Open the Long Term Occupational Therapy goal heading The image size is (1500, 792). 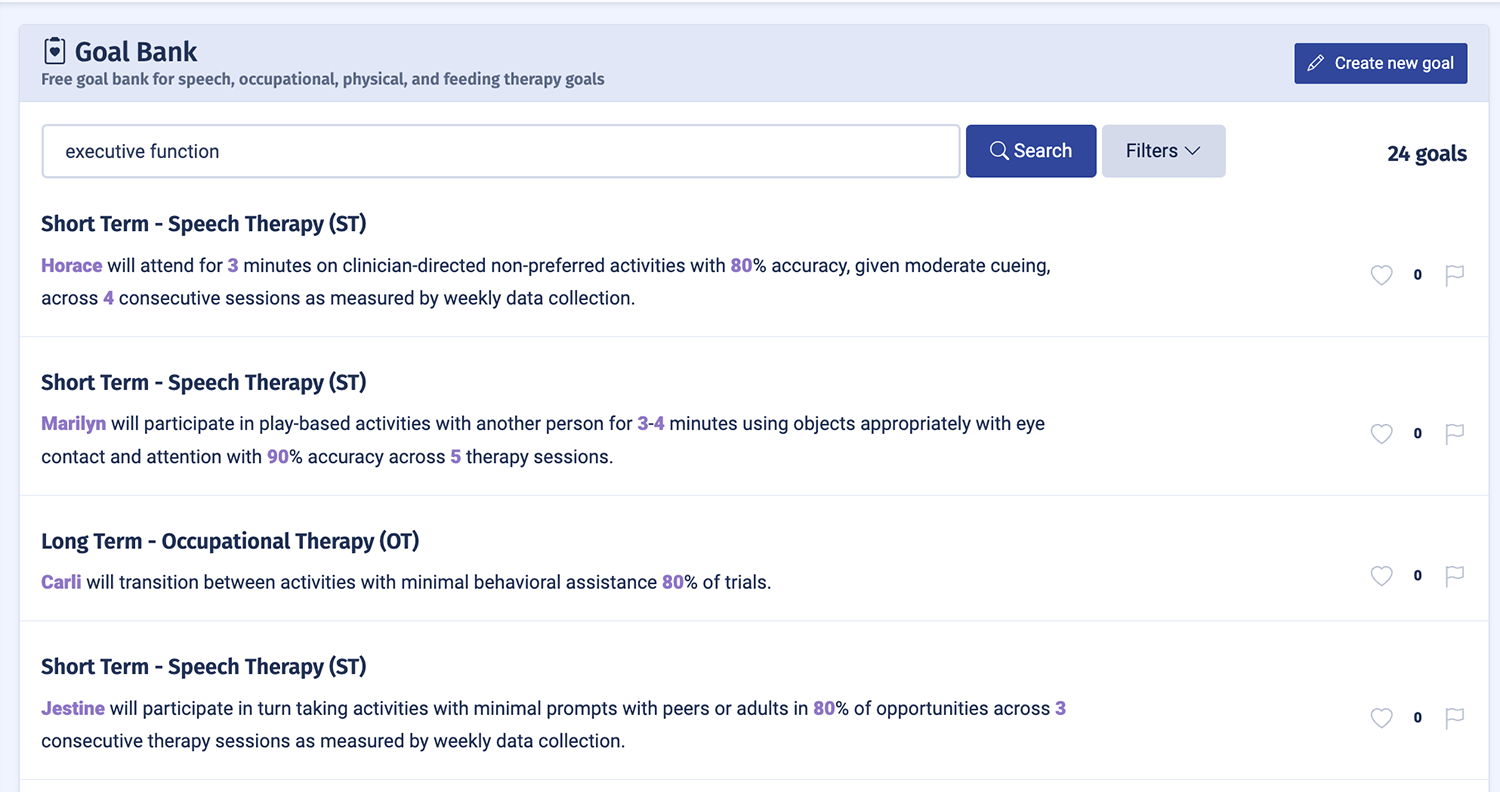(x=230, y=541)
